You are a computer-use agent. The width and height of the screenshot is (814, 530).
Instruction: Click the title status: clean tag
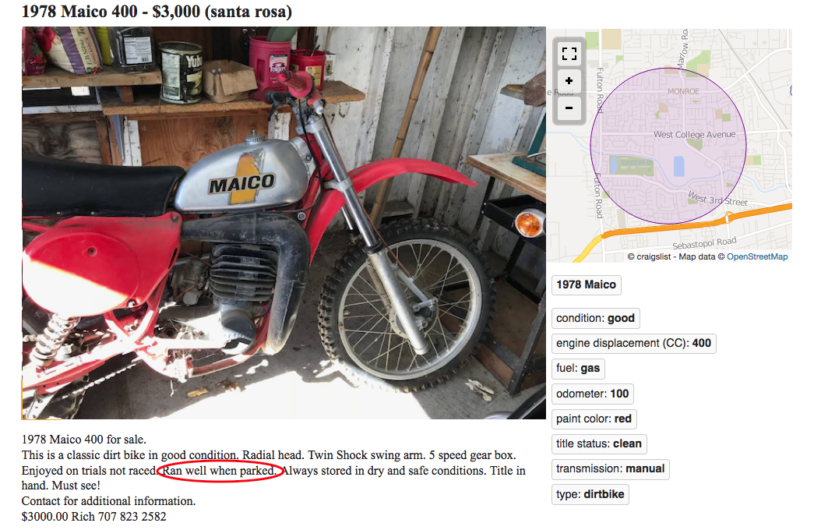coord(599,444)
